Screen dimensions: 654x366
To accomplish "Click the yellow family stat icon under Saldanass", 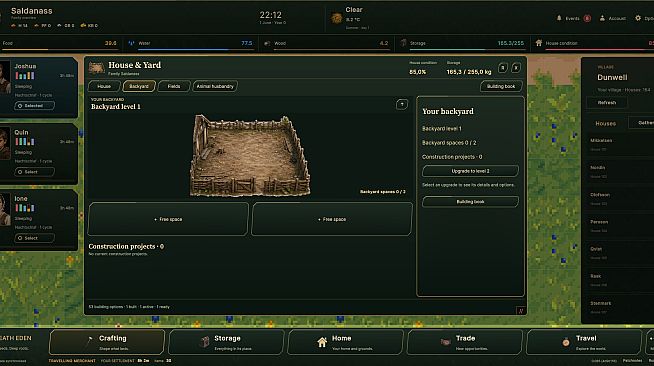I will (x=83, y=25).
